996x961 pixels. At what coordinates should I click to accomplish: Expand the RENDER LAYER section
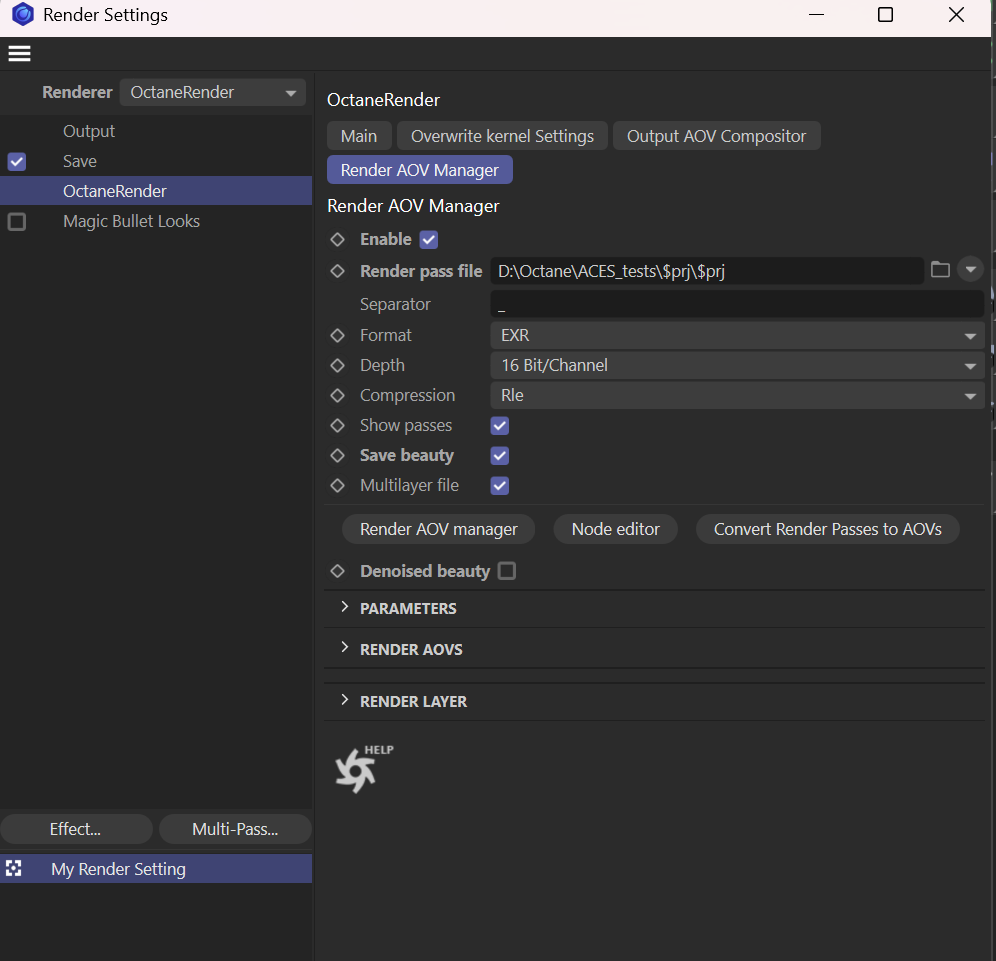coord(345,701)
